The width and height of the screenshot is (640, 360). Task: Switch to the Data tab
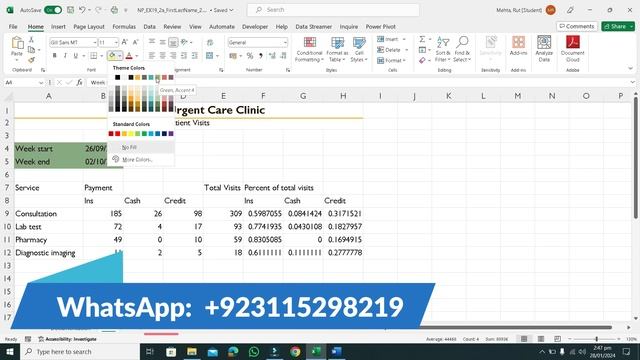pyautogui.click(x=149, y=27)
